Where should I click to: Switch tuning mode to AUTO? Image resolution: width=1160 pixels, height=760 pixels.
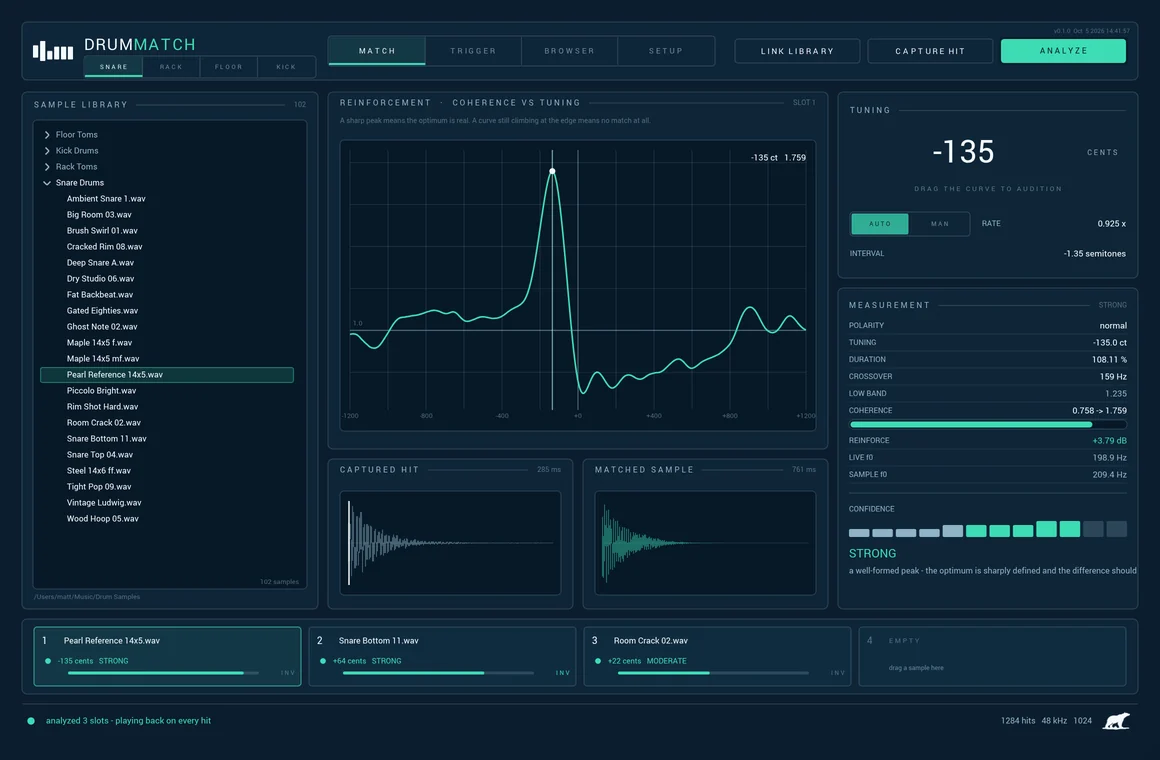(x=880, y=223)
